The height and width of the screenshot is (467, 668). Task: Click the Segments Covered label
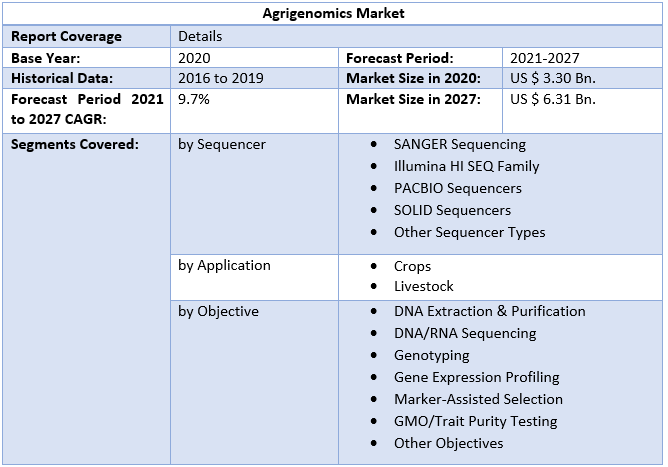click(x=75, y=144)
